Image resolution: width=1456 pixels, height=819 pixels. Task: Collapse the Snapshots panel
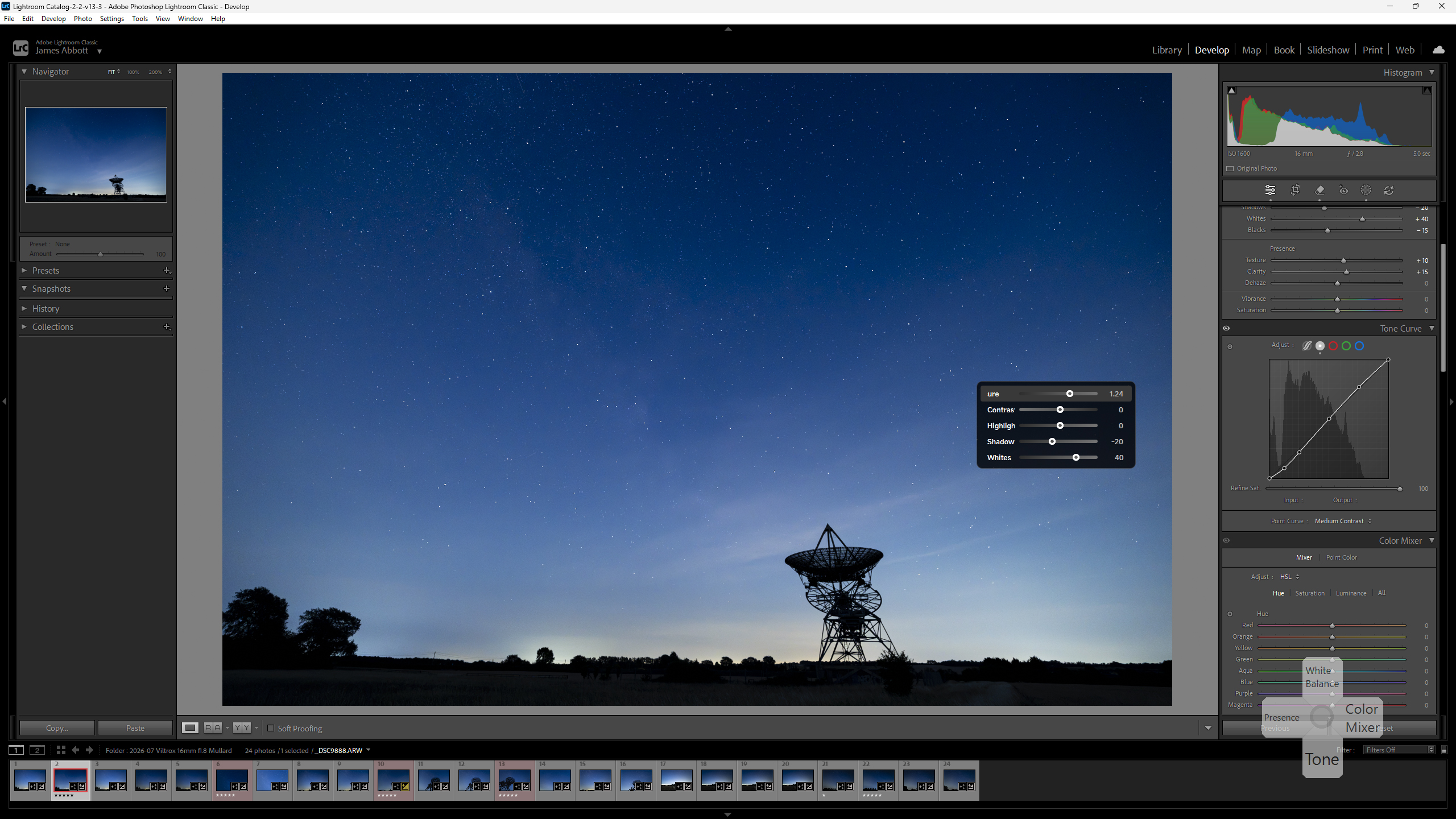[24, 289]
